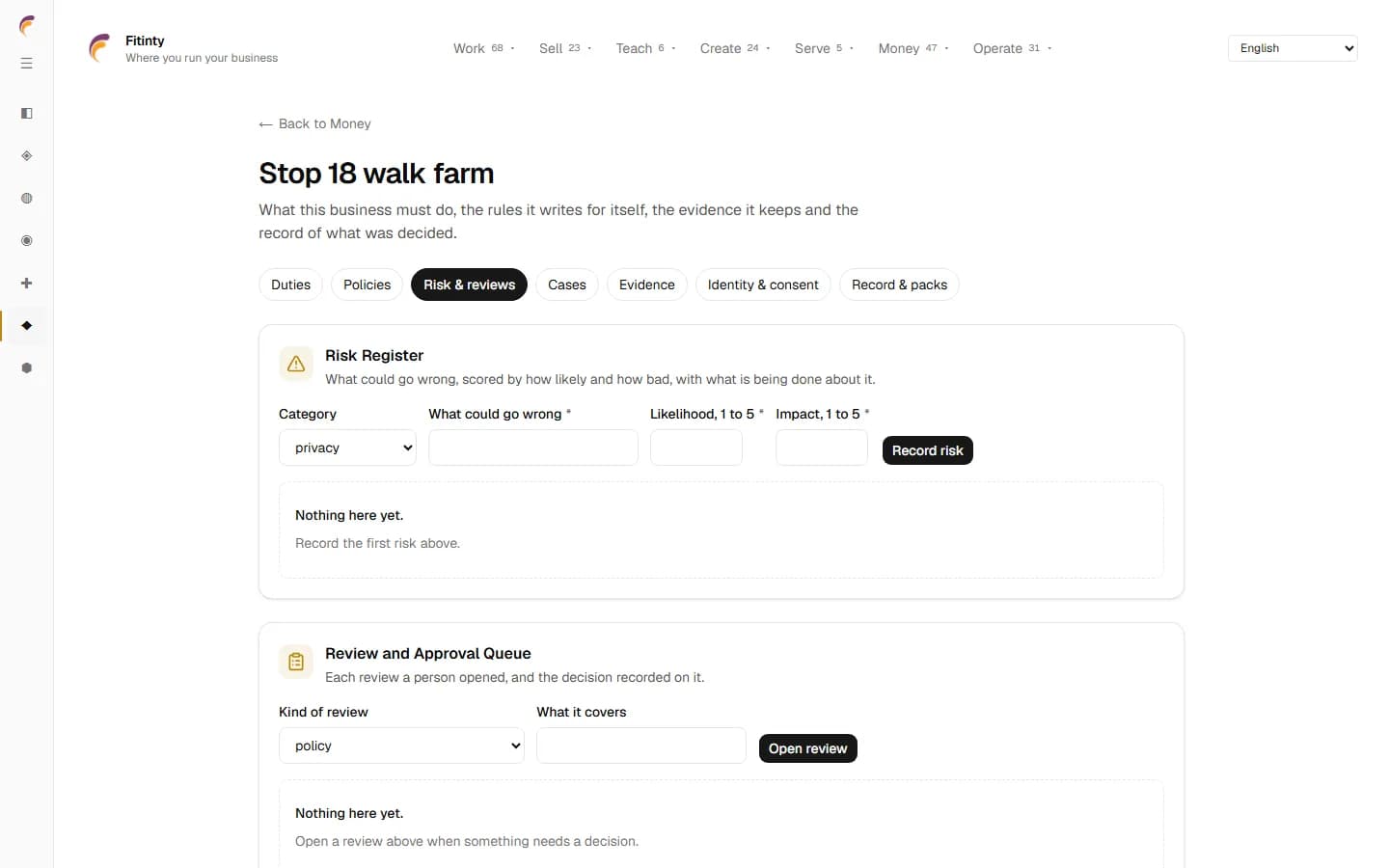1389x868 pixels.
Task: Expand the Operate menu
Action: pos(1012,48)
